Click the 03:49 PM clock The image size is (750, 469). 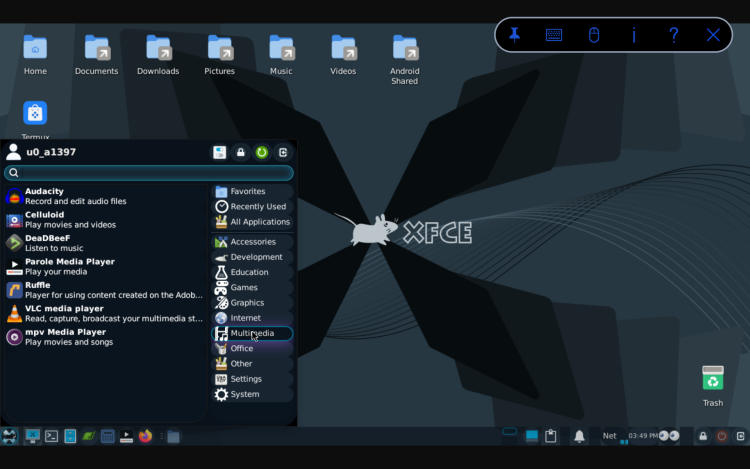point(643,436)
